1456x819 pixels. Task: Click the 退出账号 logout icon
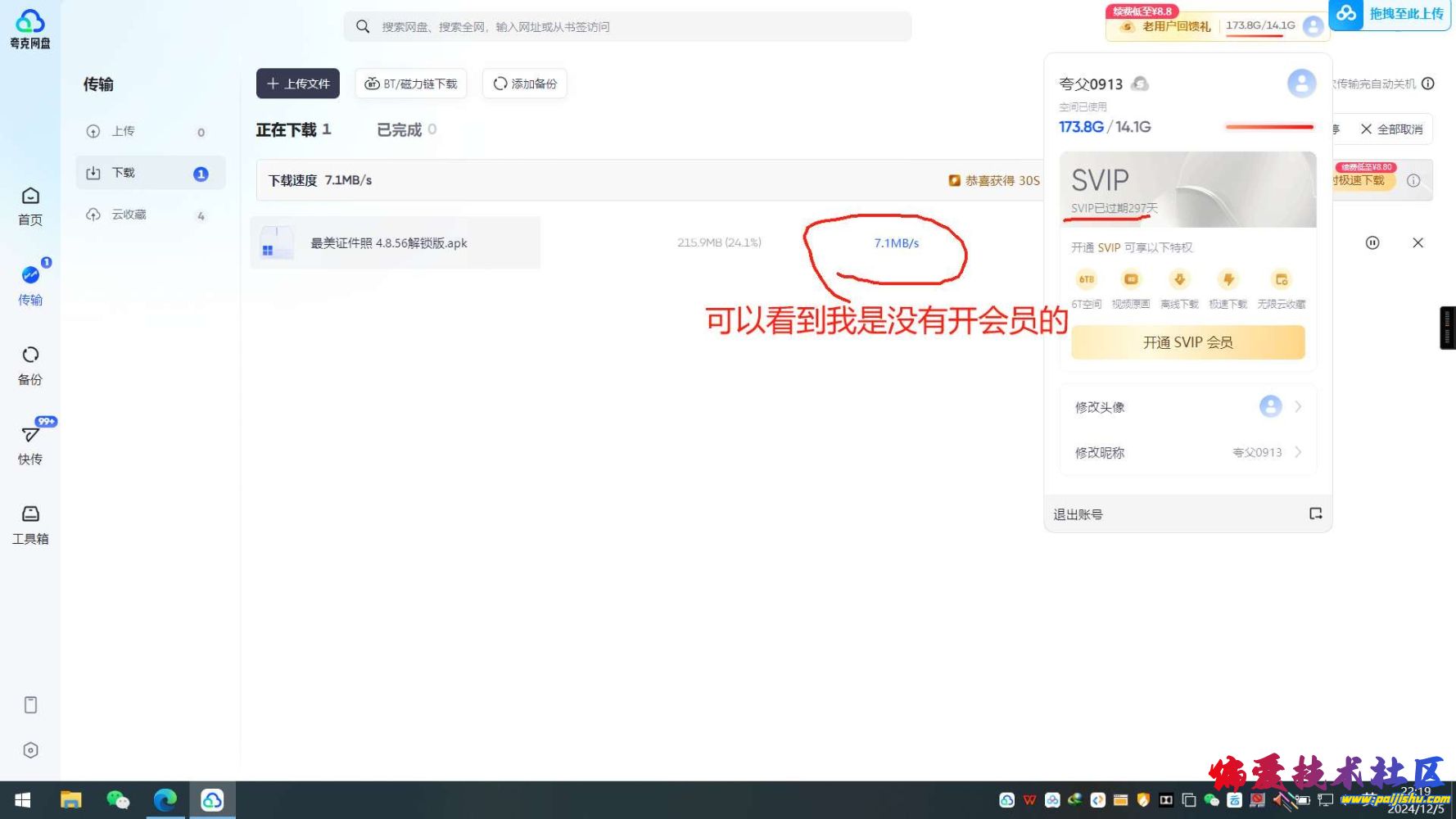1315,514
